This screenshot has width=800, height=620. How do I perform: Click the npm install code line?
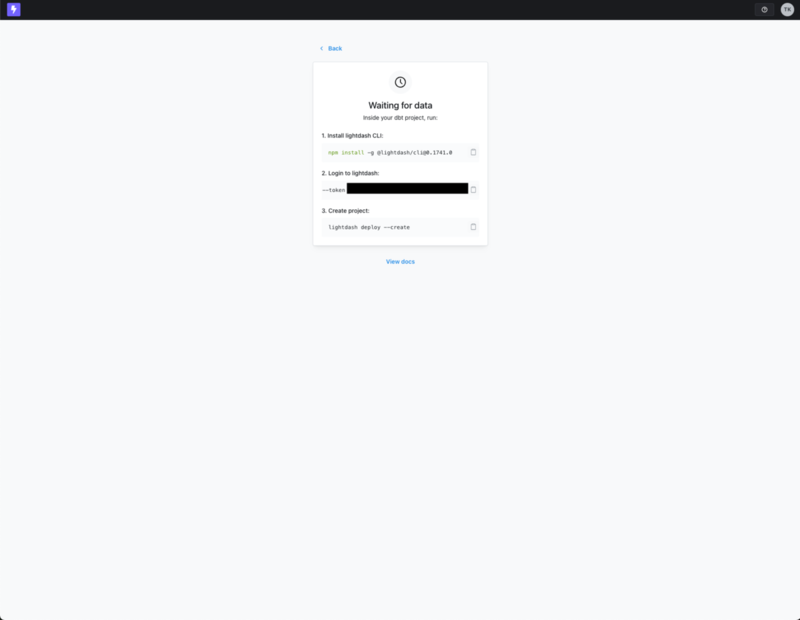(390, 153)
